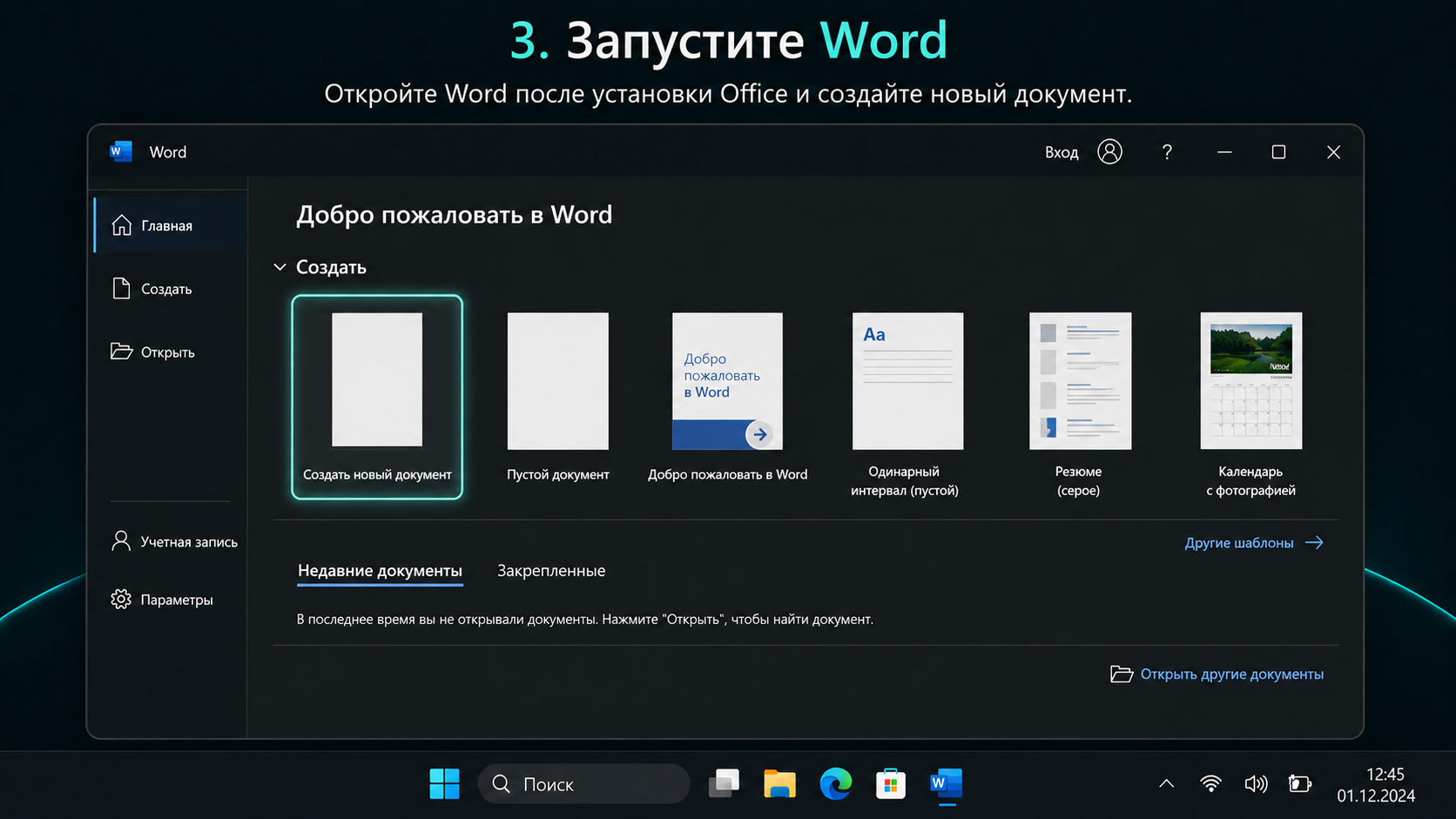Choose Создать новый документ template

377,397
